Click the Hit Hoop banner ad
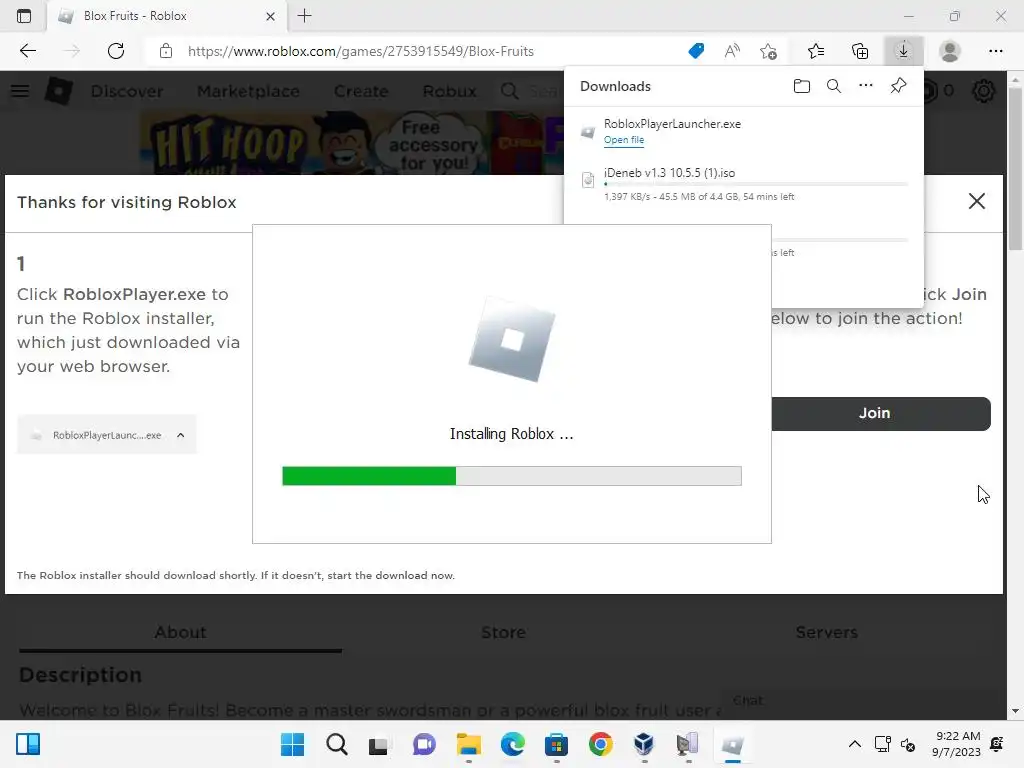This screenshot has width=1024, height=768. 351,142
